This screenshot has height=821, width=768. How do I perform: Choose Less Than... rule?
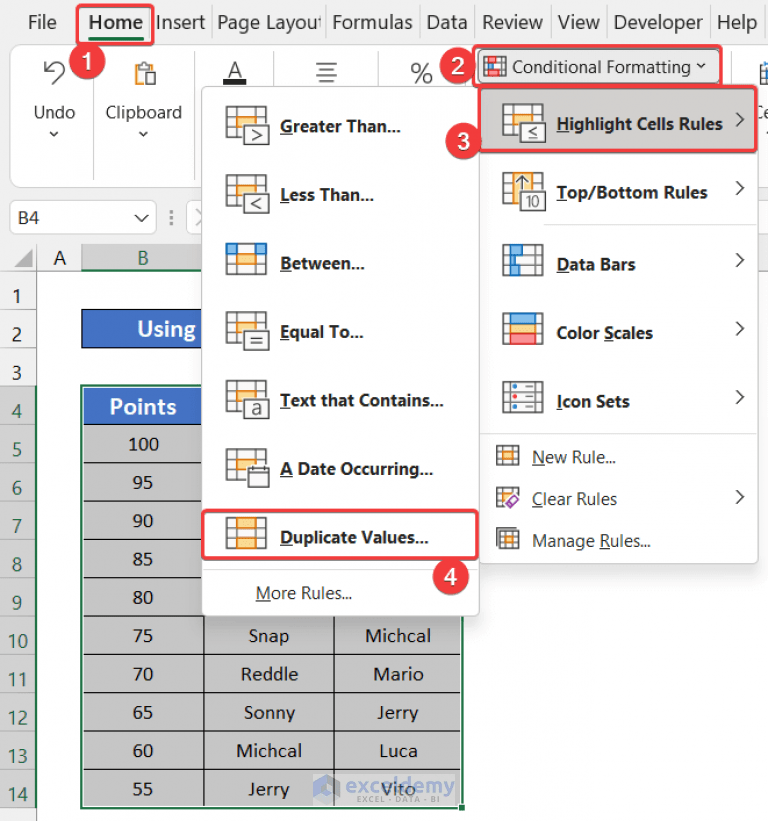click(340, 195)
